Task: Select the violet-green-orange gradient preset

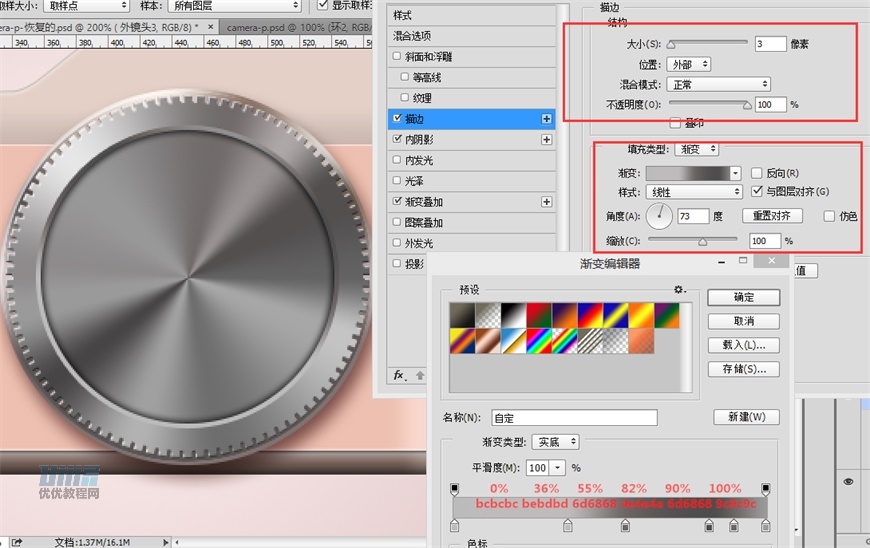Action: click(x=666, y=315)
